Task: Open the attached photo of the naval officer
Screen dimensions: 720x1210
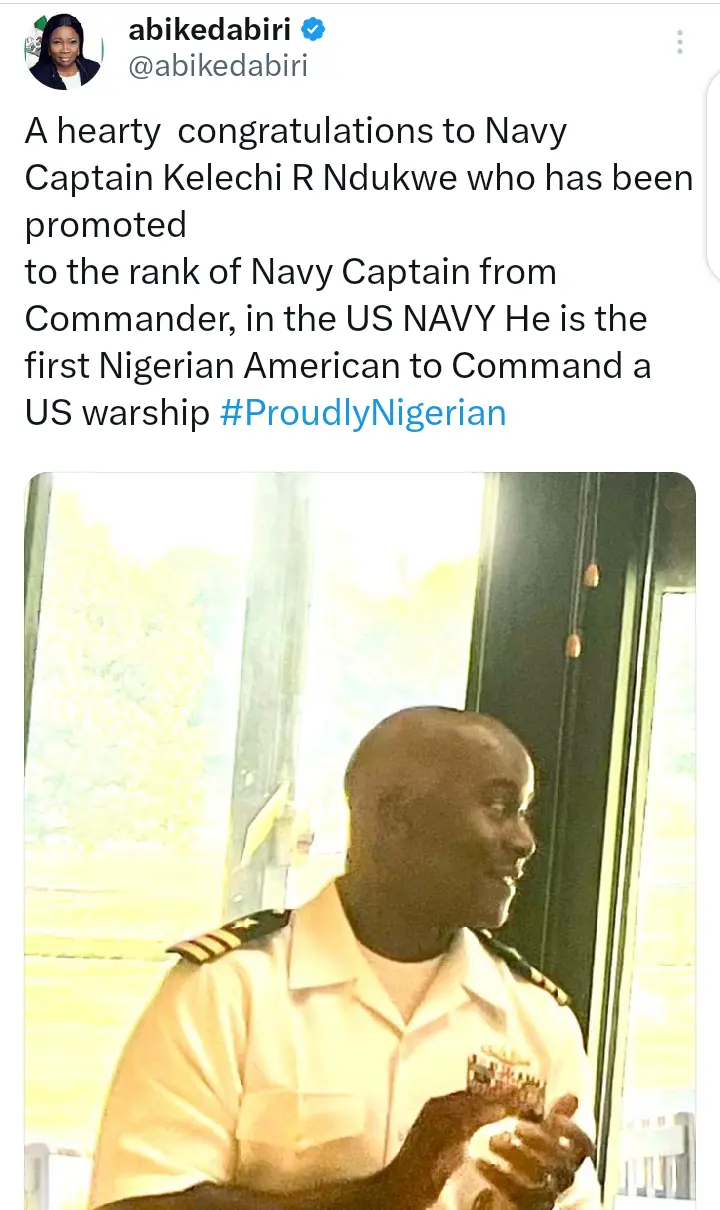Action: [360, 840]
